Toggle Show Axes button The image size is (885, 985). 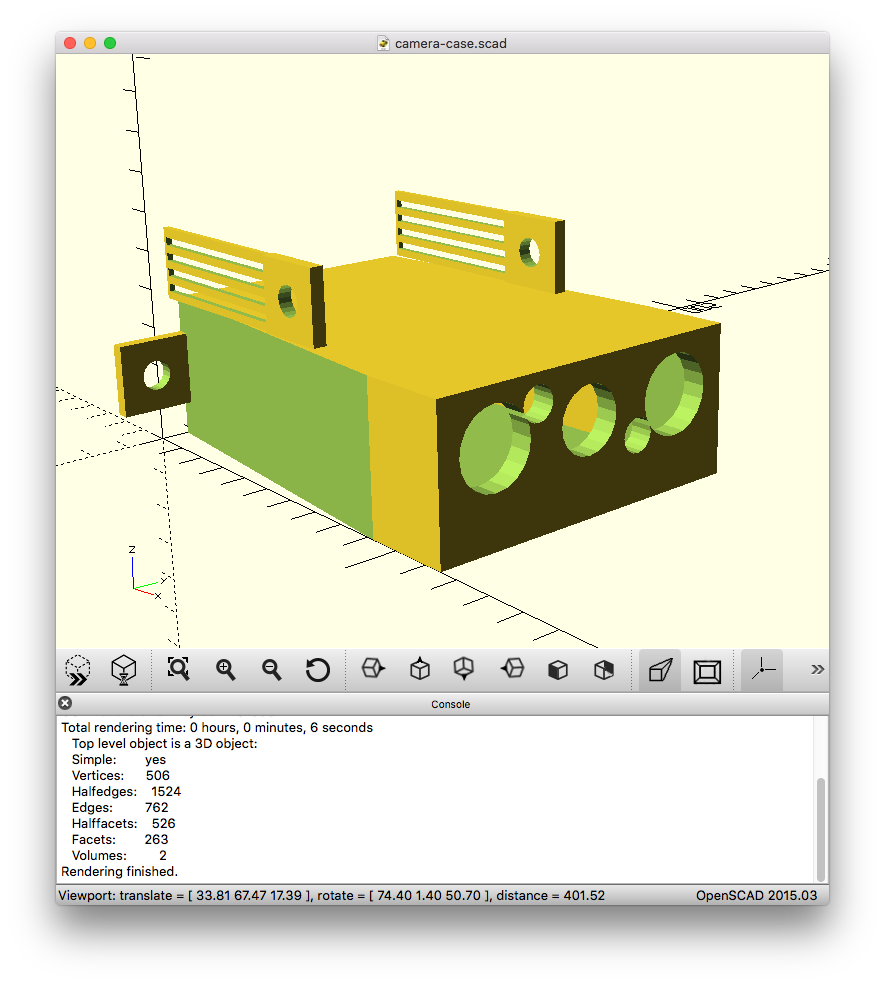click(762, 669)
